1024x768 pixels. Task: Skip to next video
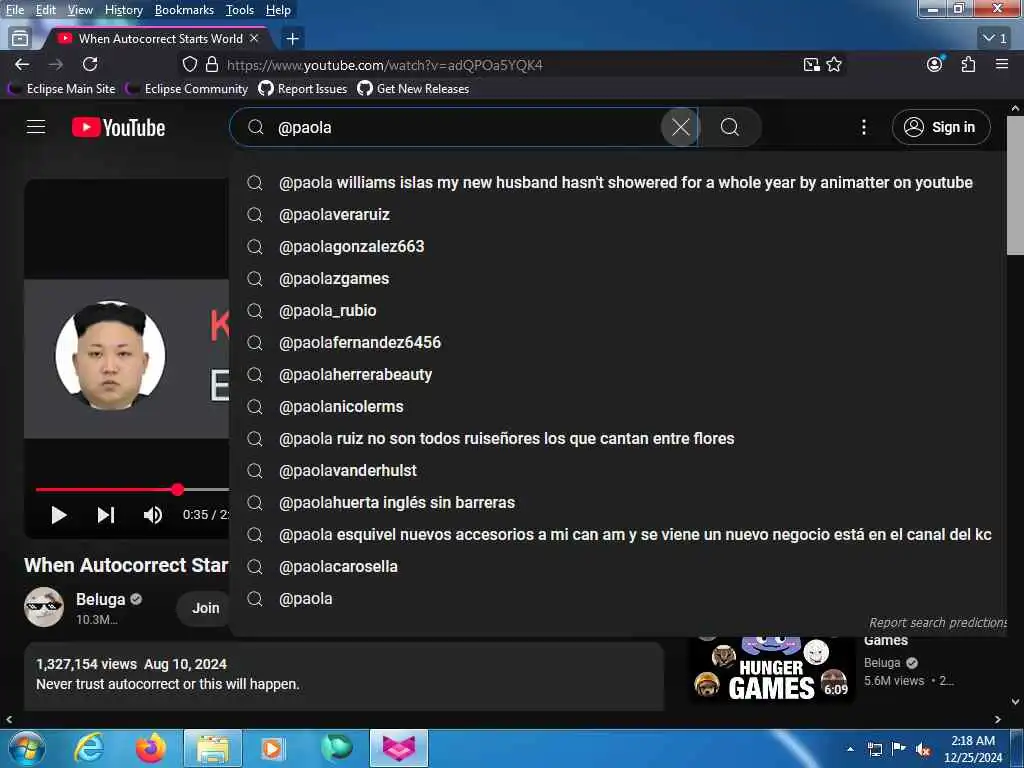[106, 515]
